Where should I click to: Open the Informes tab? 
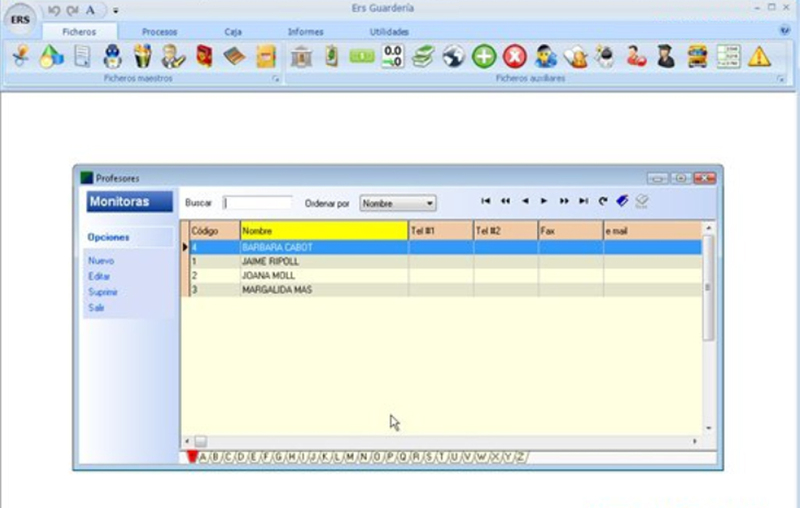coord(305,32)
